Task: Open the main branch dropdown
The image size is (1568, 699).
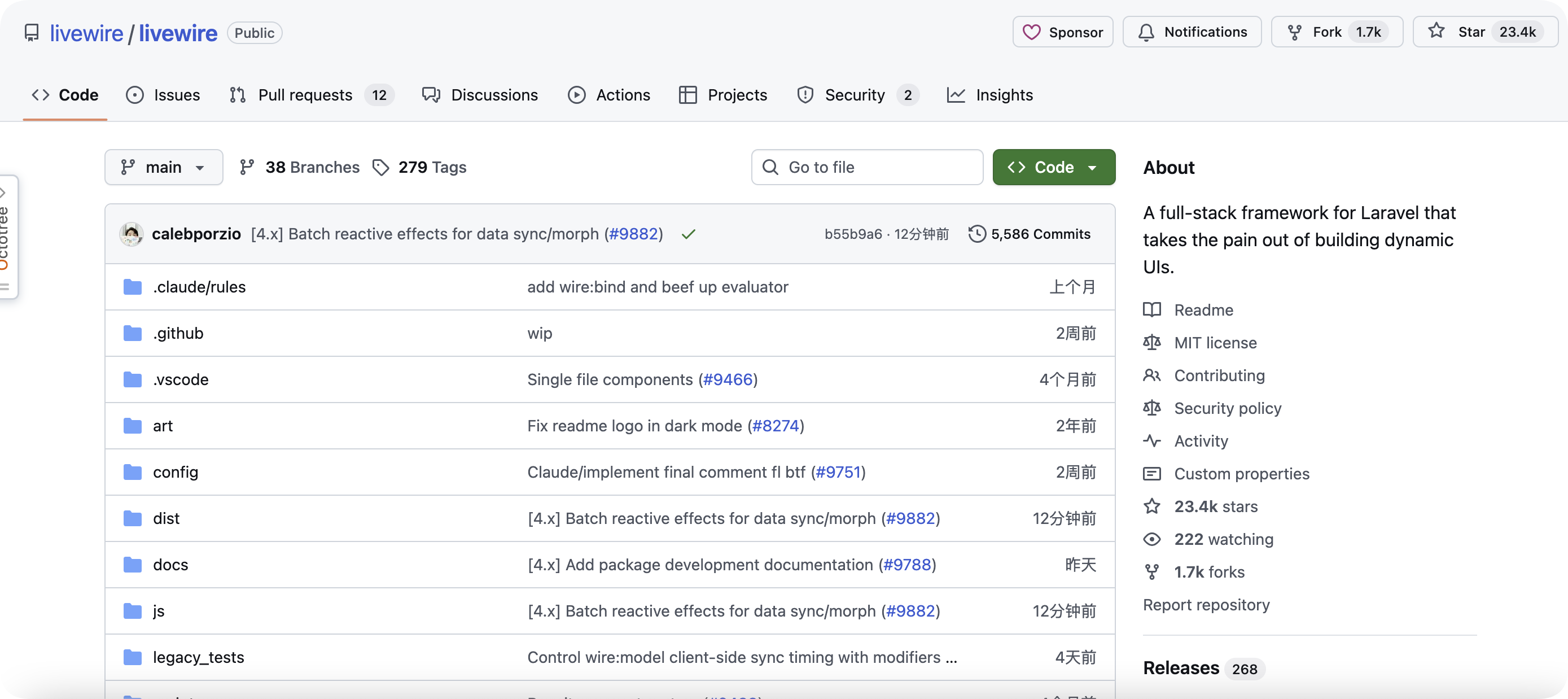Action: (x=163, y=168)
